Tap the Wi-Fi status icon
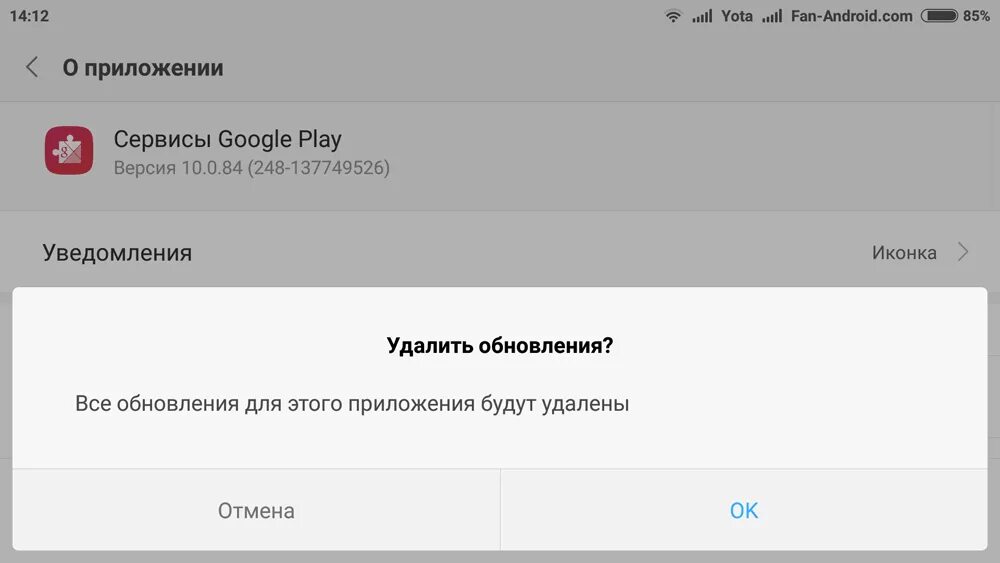This screenshot has width=1000, height=563. 673,16
